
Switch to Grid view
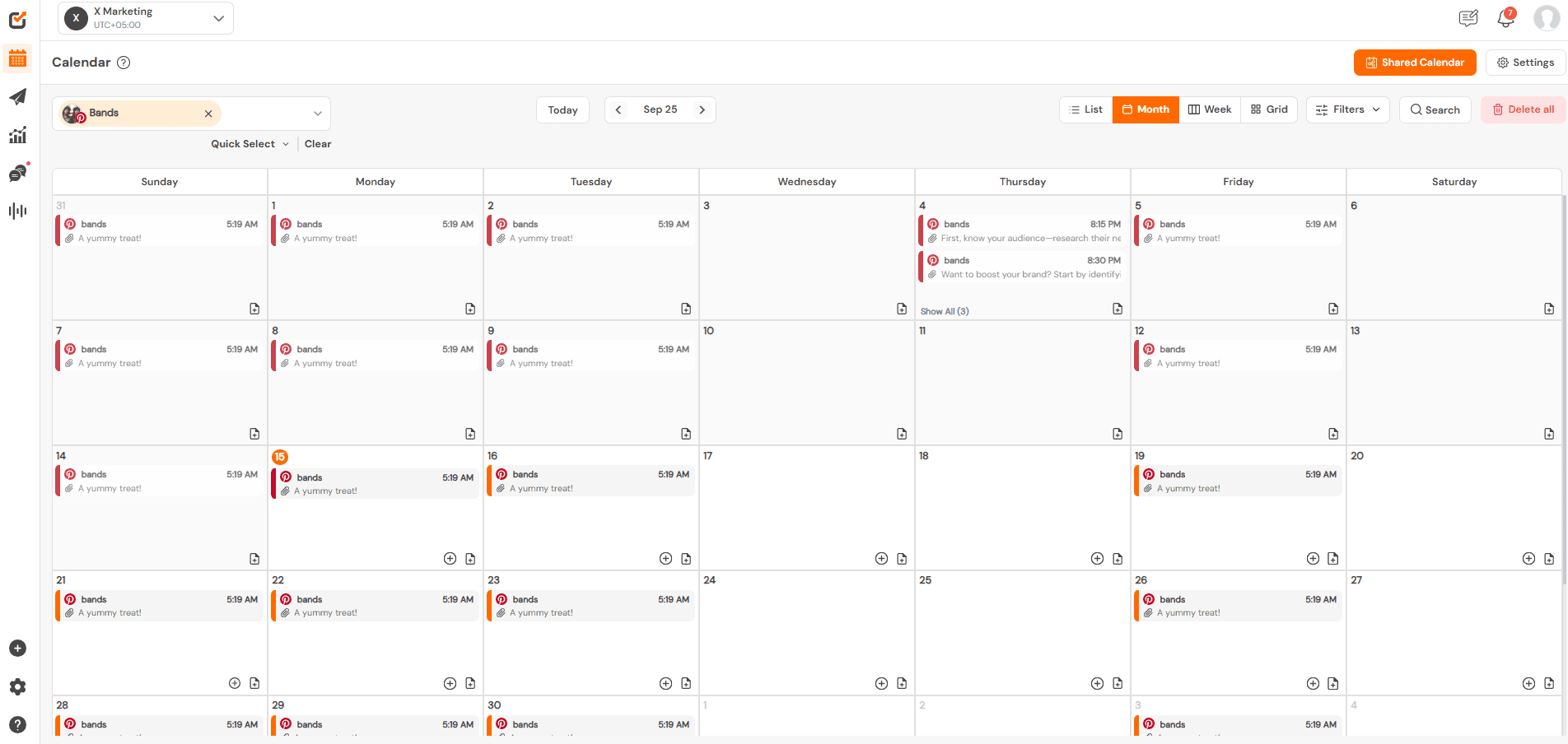[1268, 109]
